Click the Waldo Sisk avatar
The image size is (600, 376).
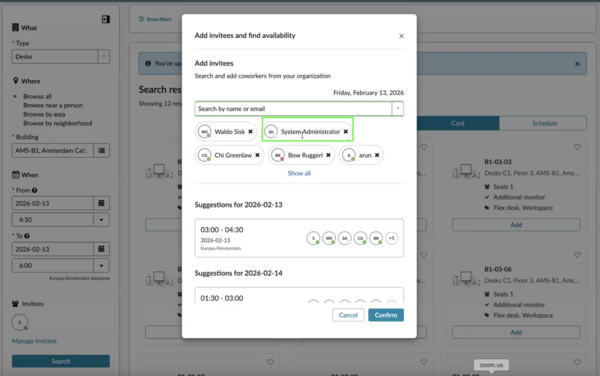(x=205, y=132)
